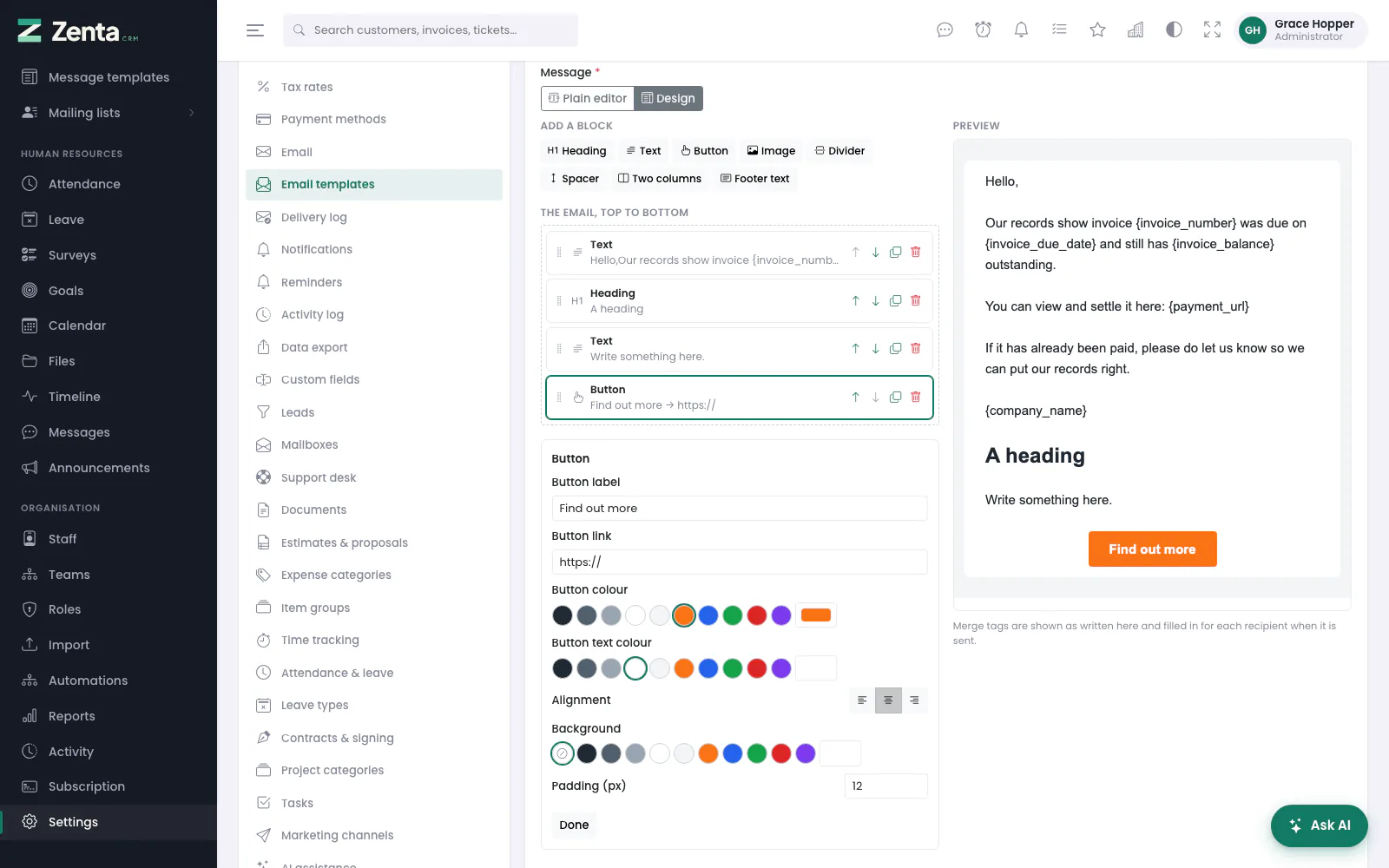Image resolution: width=1389 pixels, height=868 pixels.
Task: Enter fullscreen mode via expand icon
Action: [x=1212, y=30]
